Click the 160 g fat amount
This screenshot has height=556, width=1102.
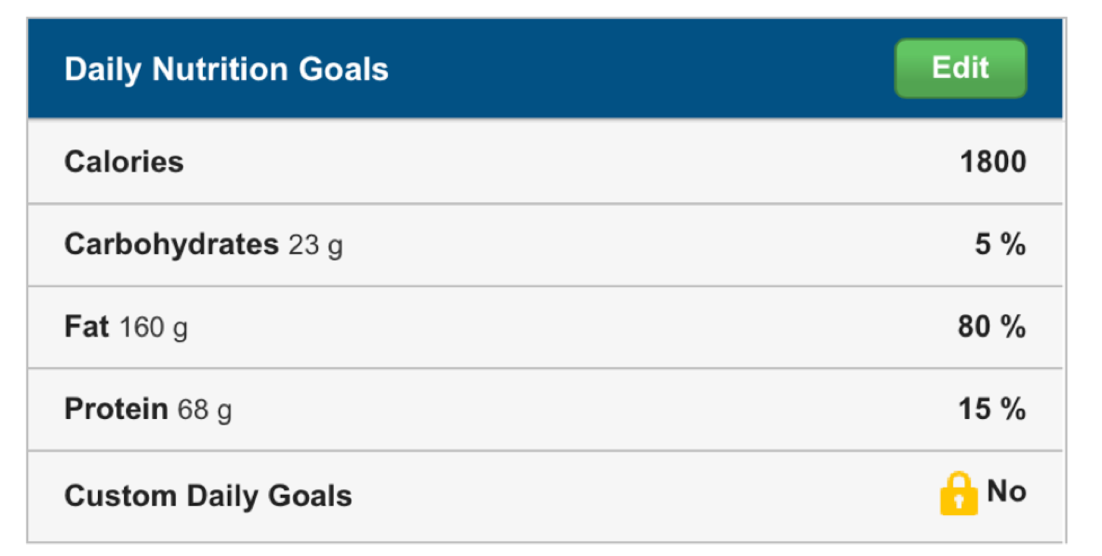click(x=153, y=328)
